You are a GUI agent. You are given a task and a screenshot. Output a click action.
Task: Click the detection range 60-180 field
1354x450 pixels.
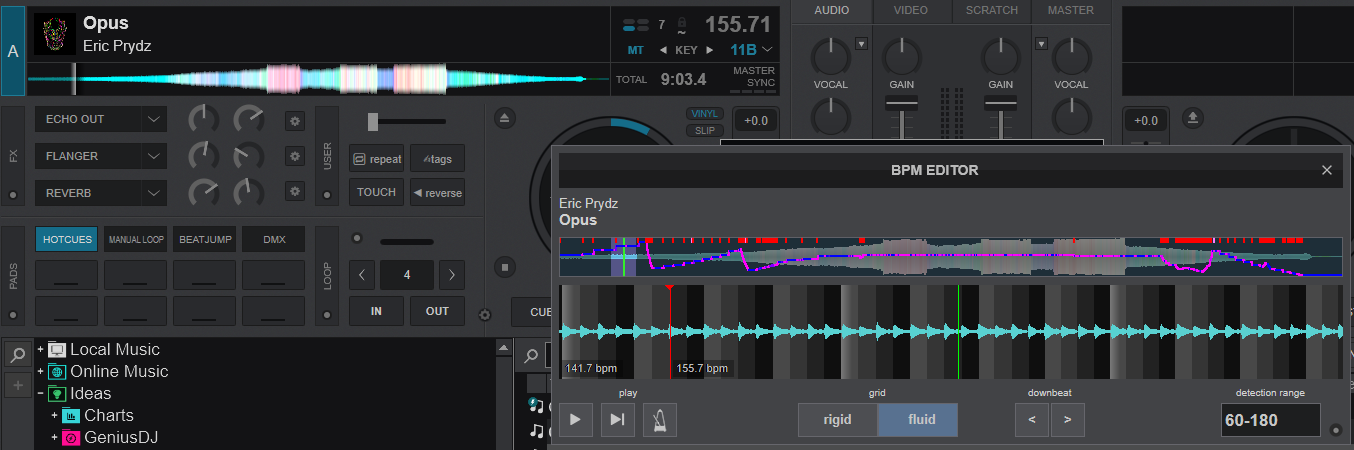pos(1269,420)
